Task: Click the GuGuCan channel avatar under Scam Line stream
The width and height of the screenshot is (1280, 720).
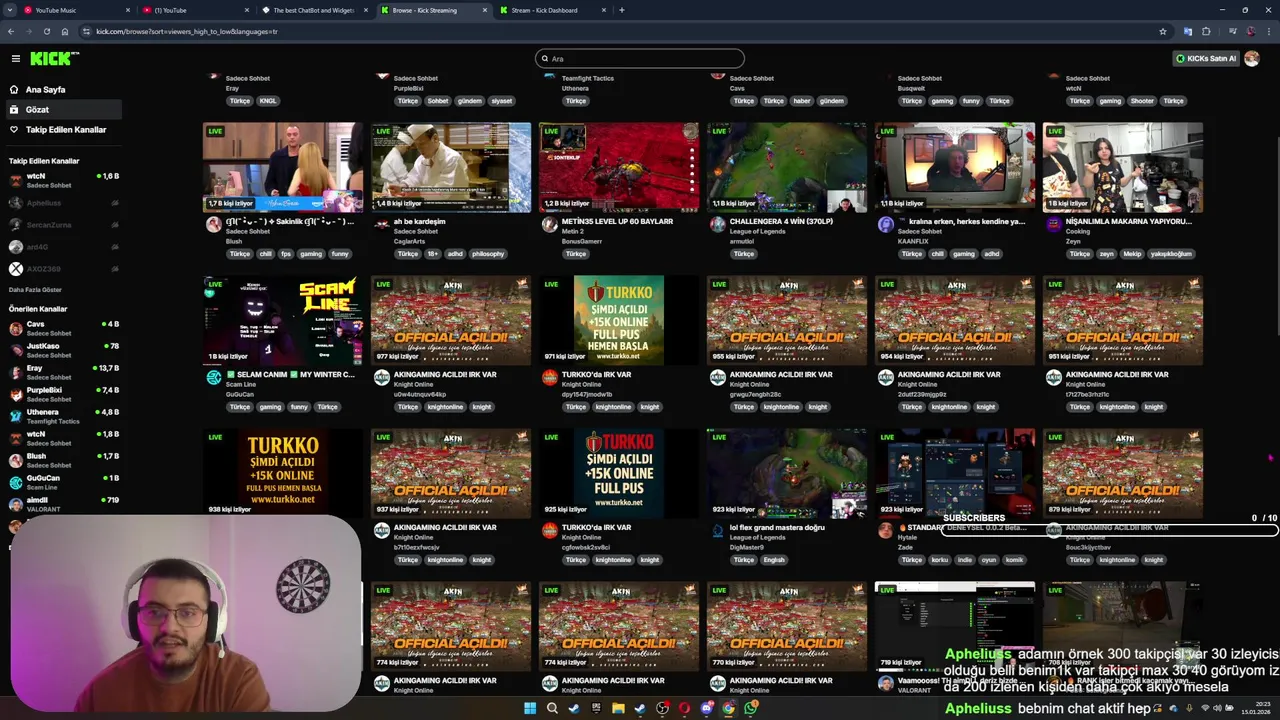Action: click(x=213, y=378)
